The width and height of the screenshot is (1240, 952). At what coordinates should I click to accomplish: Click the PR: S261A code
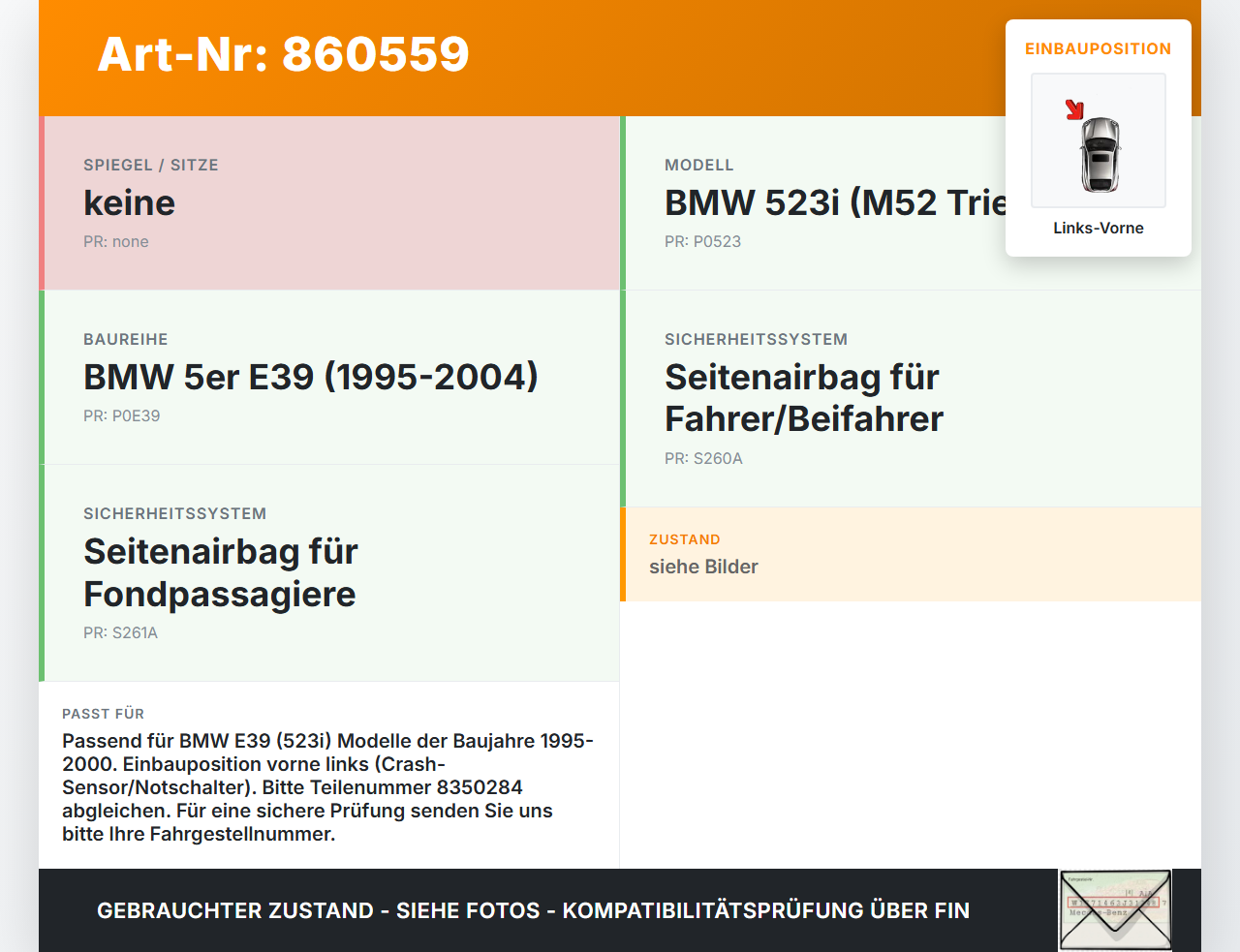120,632
